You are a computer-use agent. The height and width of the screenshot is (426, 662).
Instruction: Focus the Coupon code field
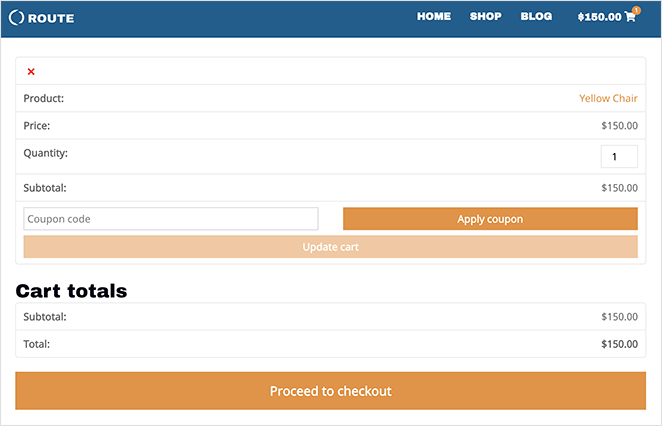tap(171, 219)
